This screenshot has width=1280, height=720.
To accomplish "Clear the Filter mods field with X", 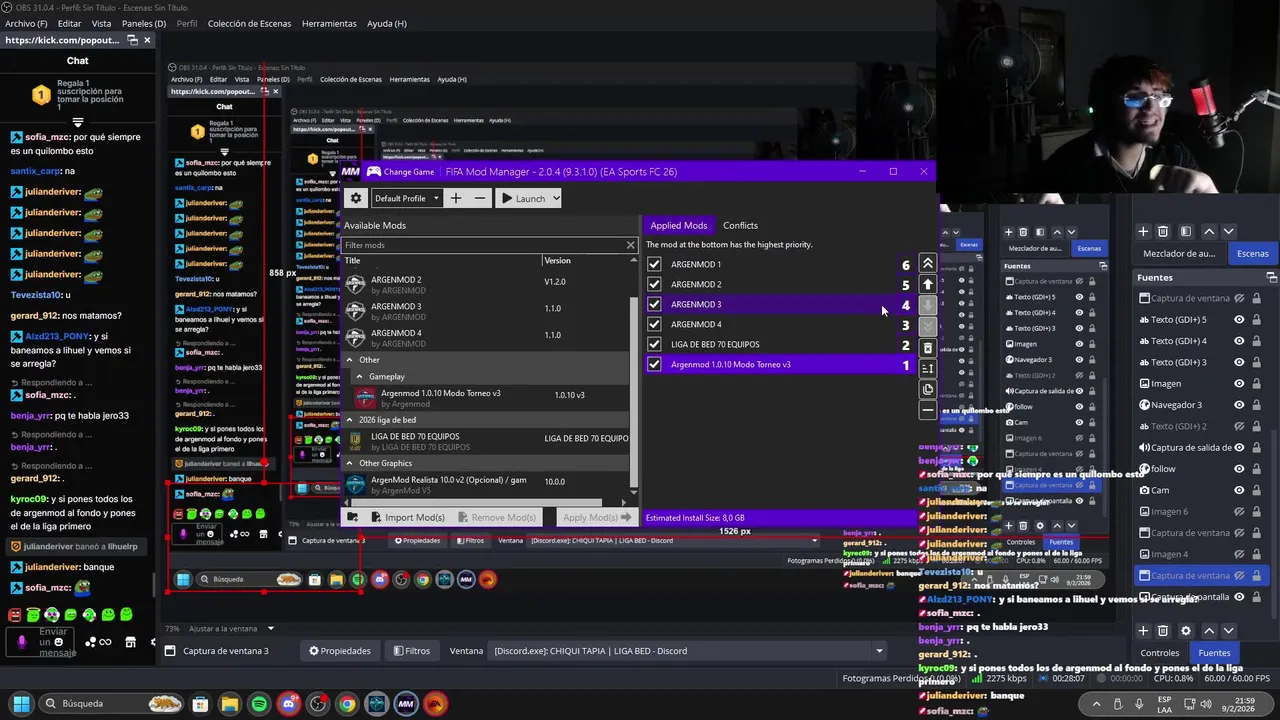I will pyautogui.click(x=630, y=245).
